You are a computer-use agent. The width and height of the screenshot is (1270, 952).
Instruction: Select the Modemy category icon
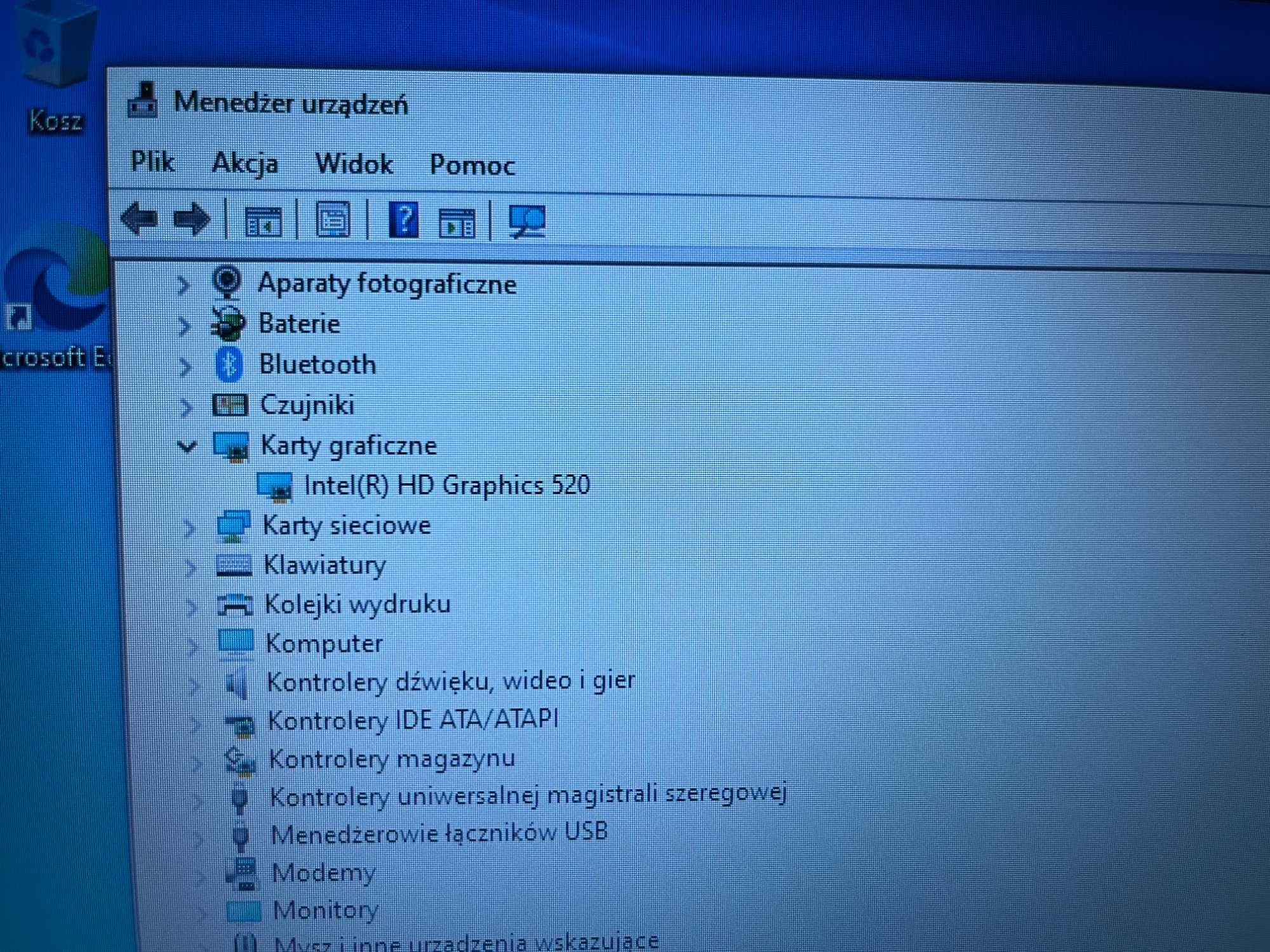click(x=241, y=874)
